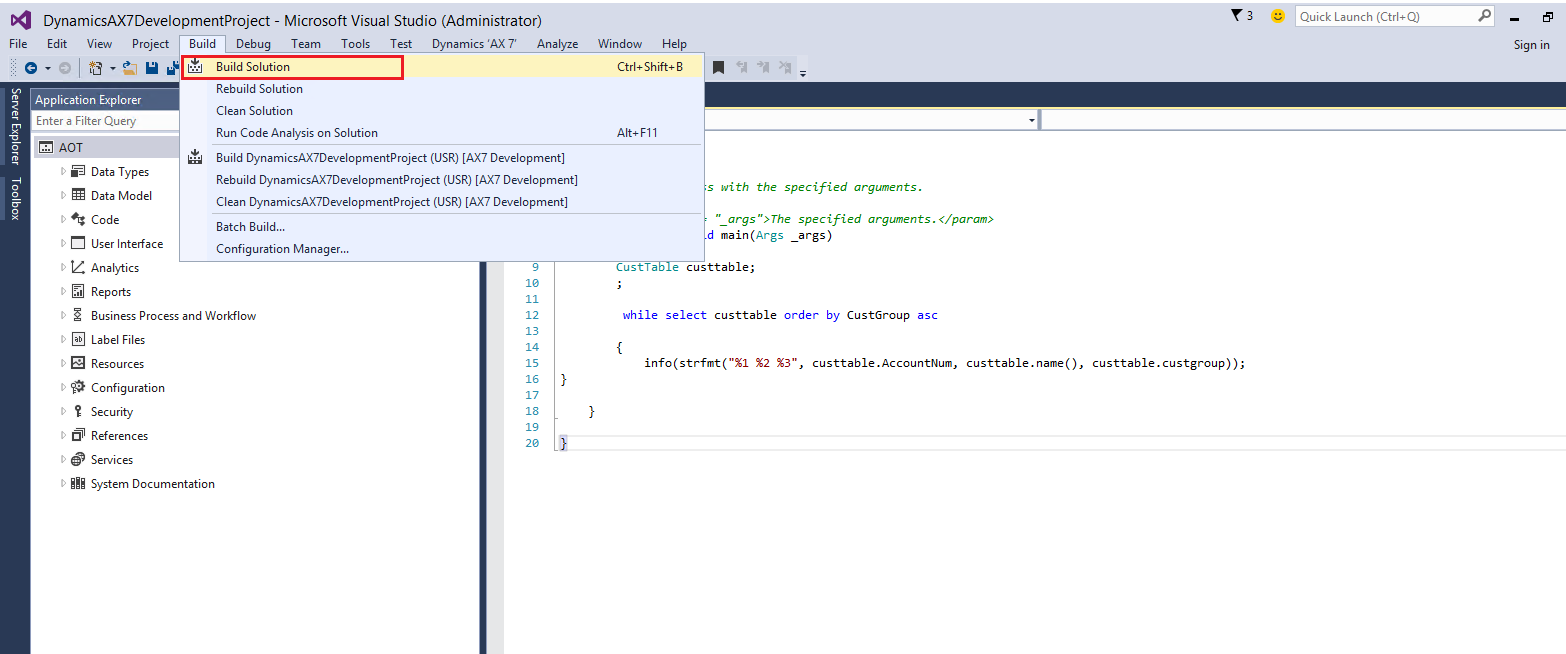Screen dimensions: 1566x654
Task: Click the New Project toolbar icon
Action: tap(96, 68)
